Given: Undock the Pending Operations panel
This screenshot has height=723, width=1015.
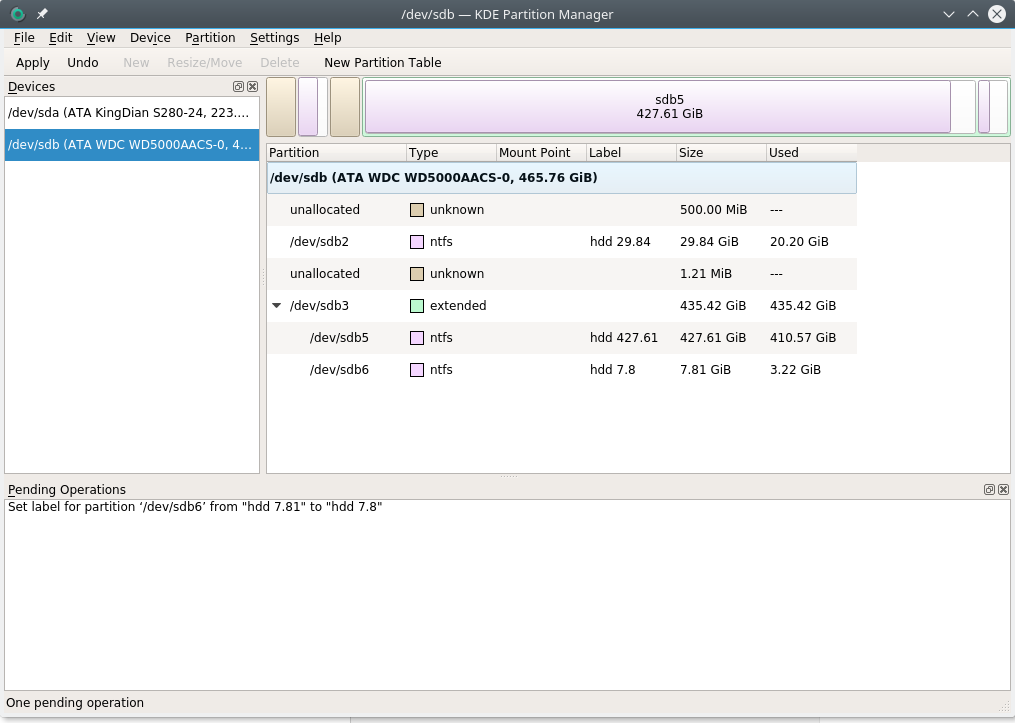Looking at the screenshot, I should (990, 490).
